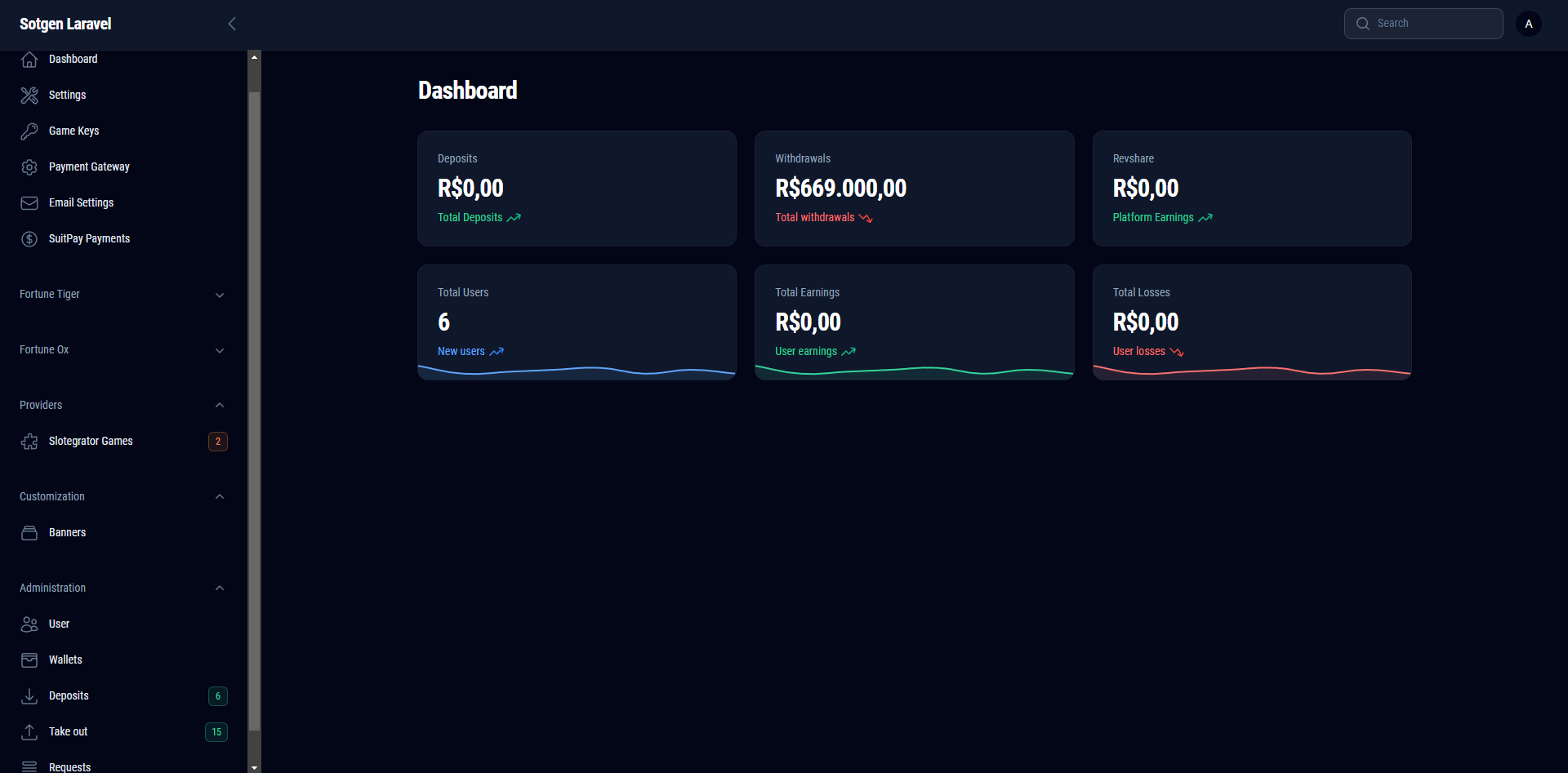Collapse the sidebar with the left chevron
This screenshot has height=773, width=1568.
(x=232, y=24)
